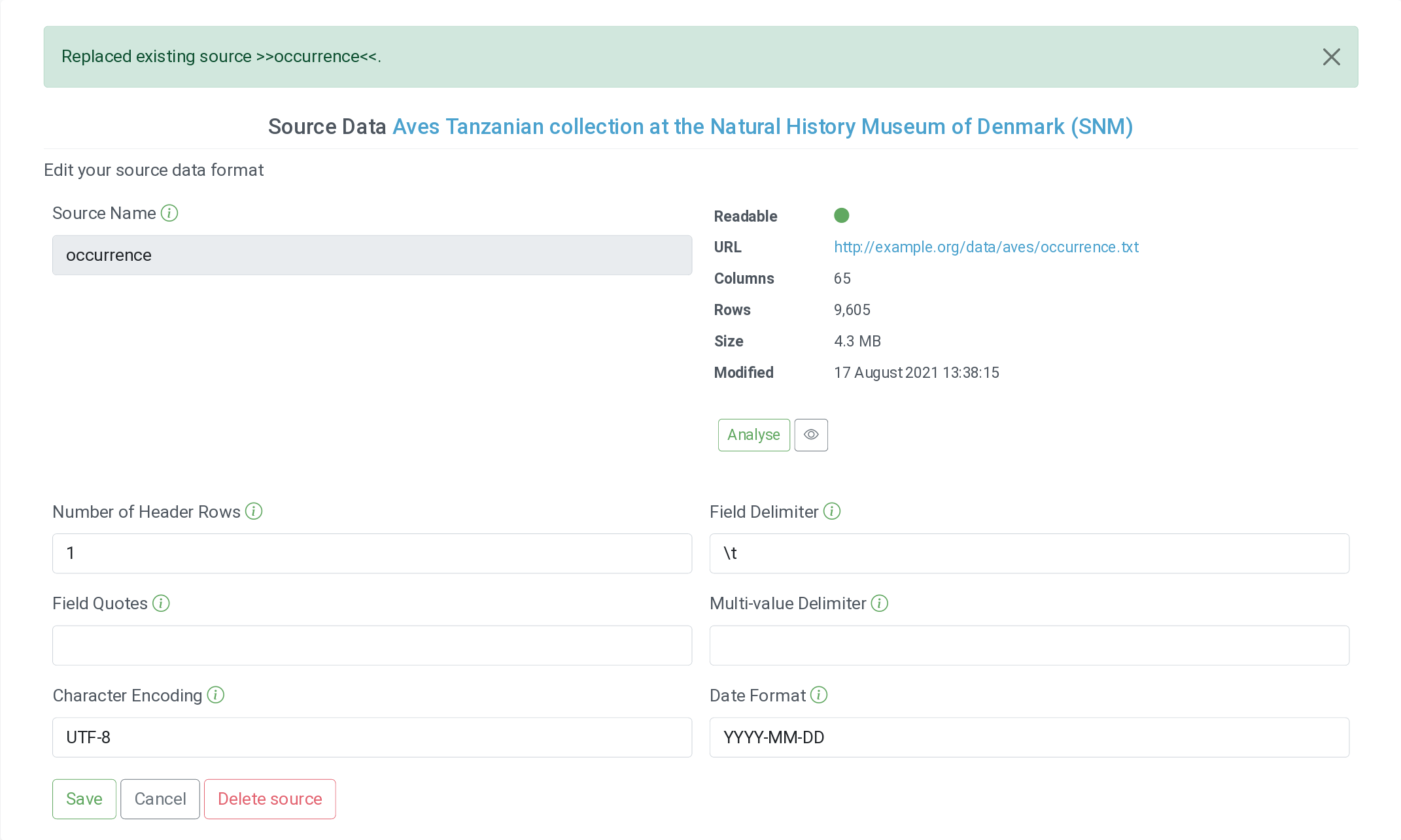
Task: Focus the Number of Header Rows field
Action: pyautogui.click(x=372, y=554)
